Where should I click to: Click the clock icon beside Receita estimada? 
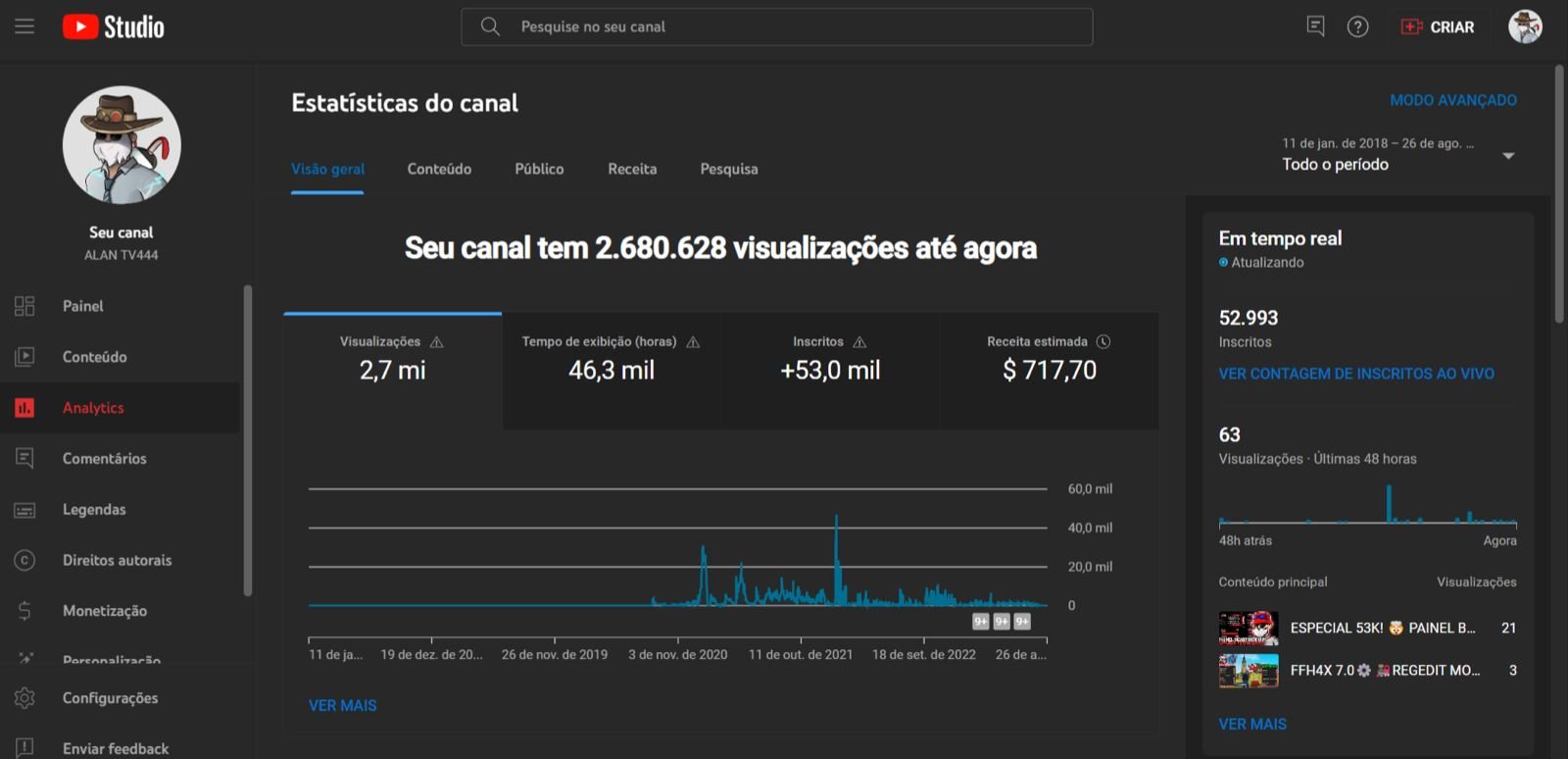tap(1103, 341)
